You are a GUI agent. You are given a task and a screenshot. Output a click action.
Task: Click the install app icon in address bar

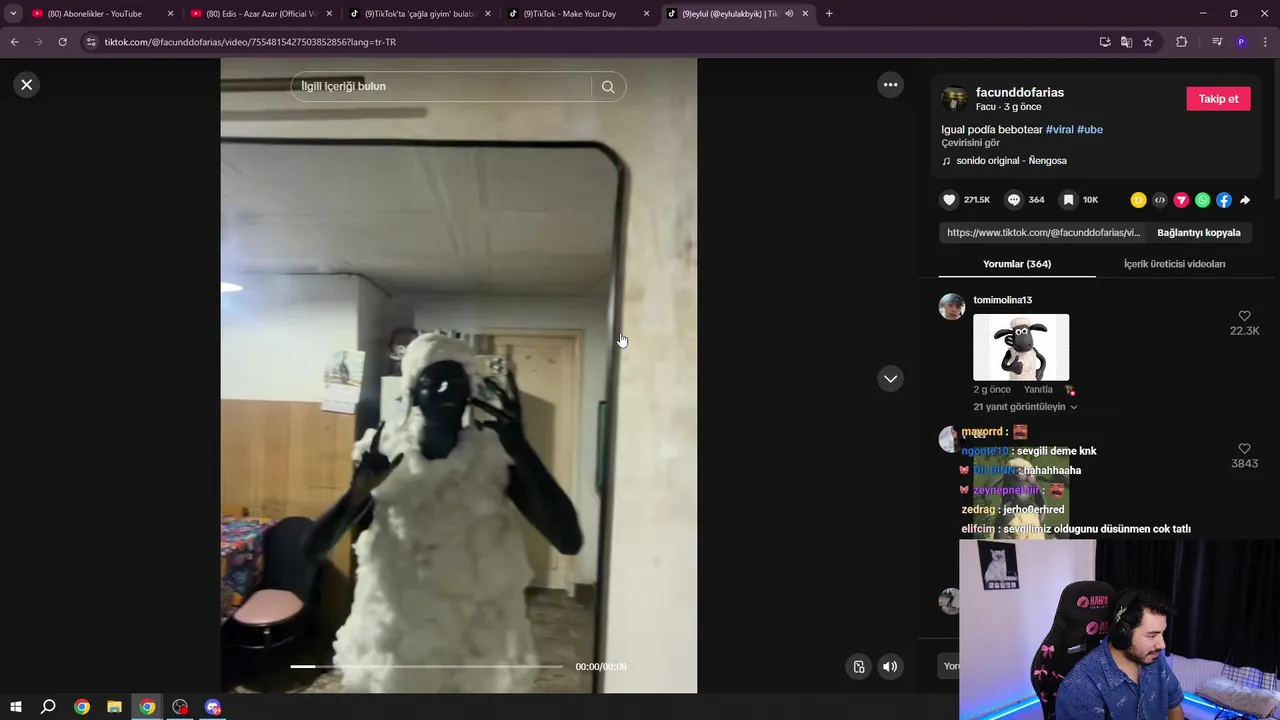coord(1105,42)
